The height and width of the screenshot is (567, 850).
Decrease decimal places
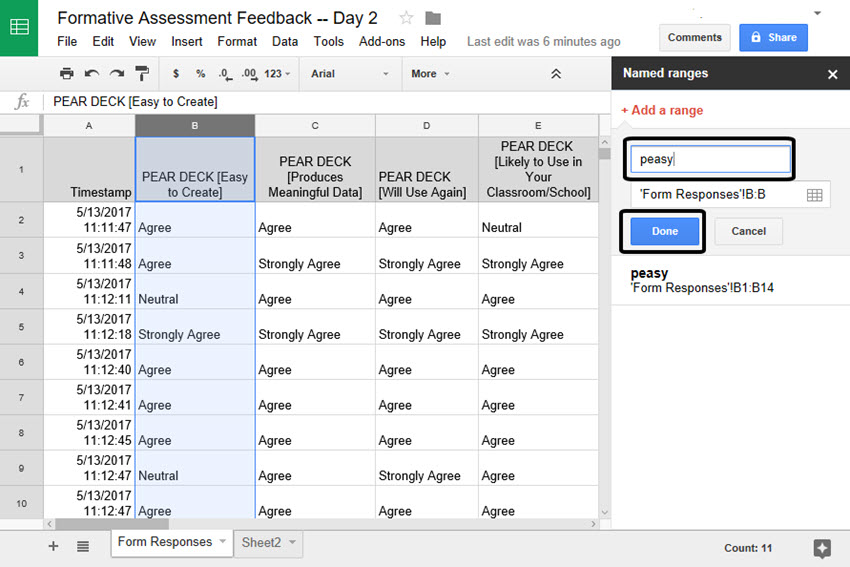point(225,74)
